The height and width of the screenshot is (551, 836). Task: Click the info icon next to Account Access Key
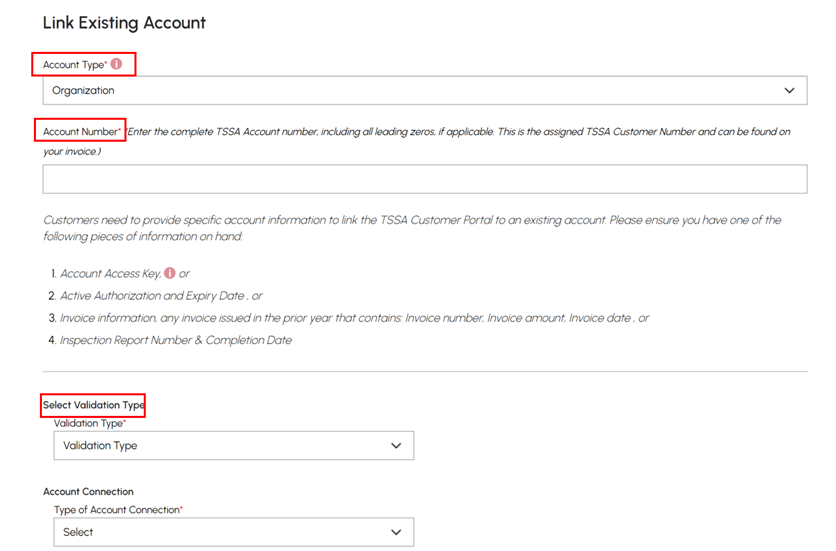point(170,273)
